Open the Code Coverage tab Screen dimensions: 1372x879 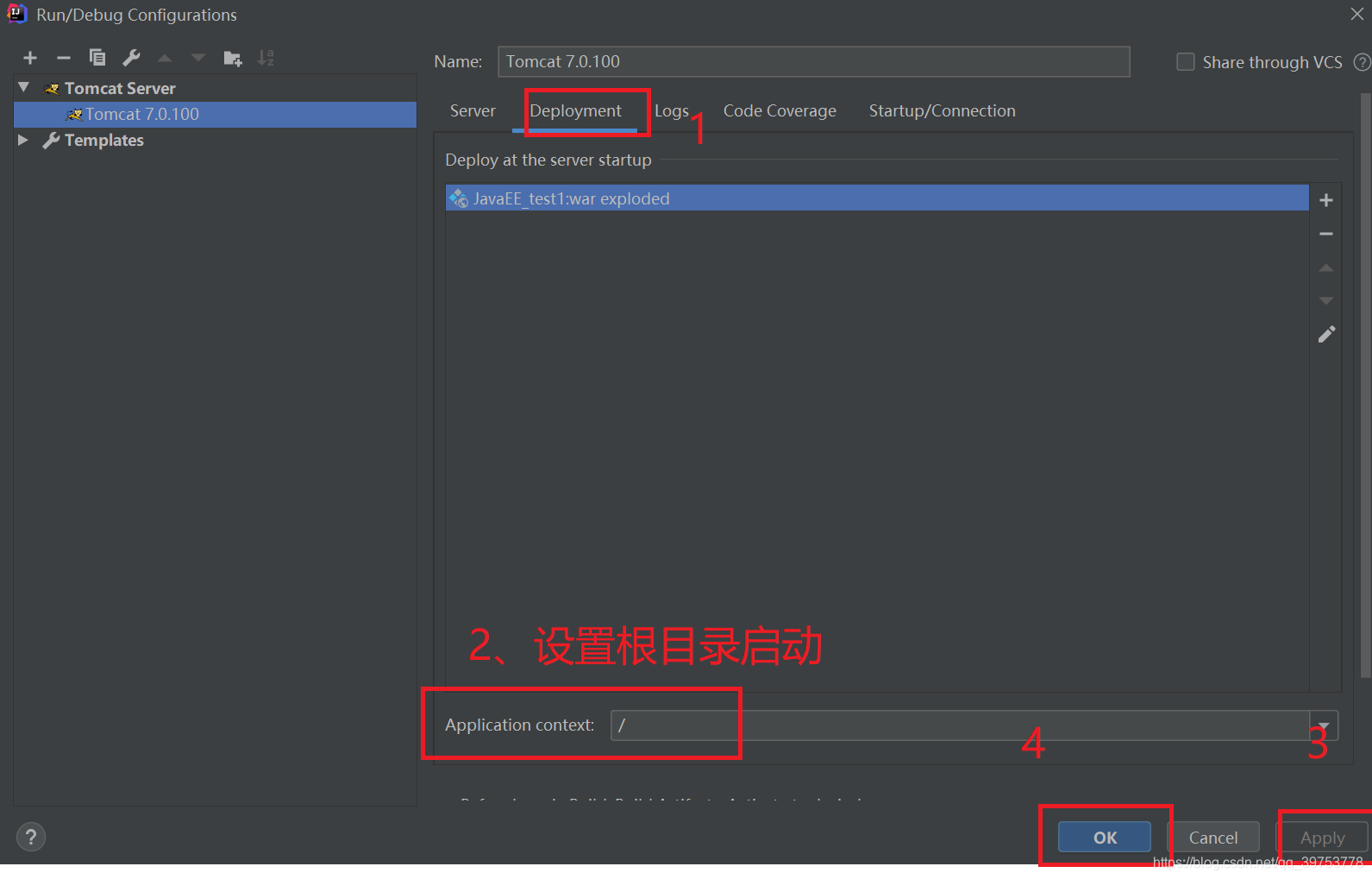(780, 110)
